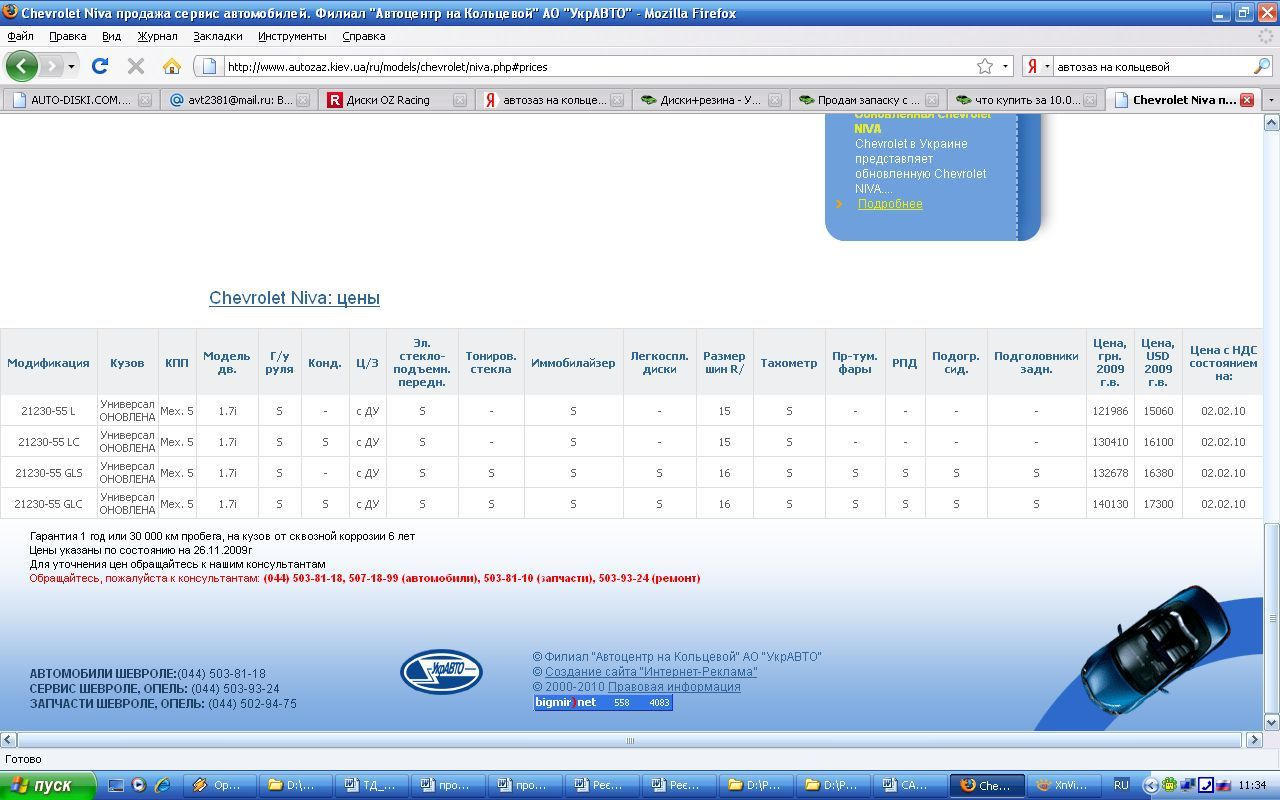Switch to the Диски OZ Racing tab
The width and height of the screenshot is (1280, 800).
point(388,100)
